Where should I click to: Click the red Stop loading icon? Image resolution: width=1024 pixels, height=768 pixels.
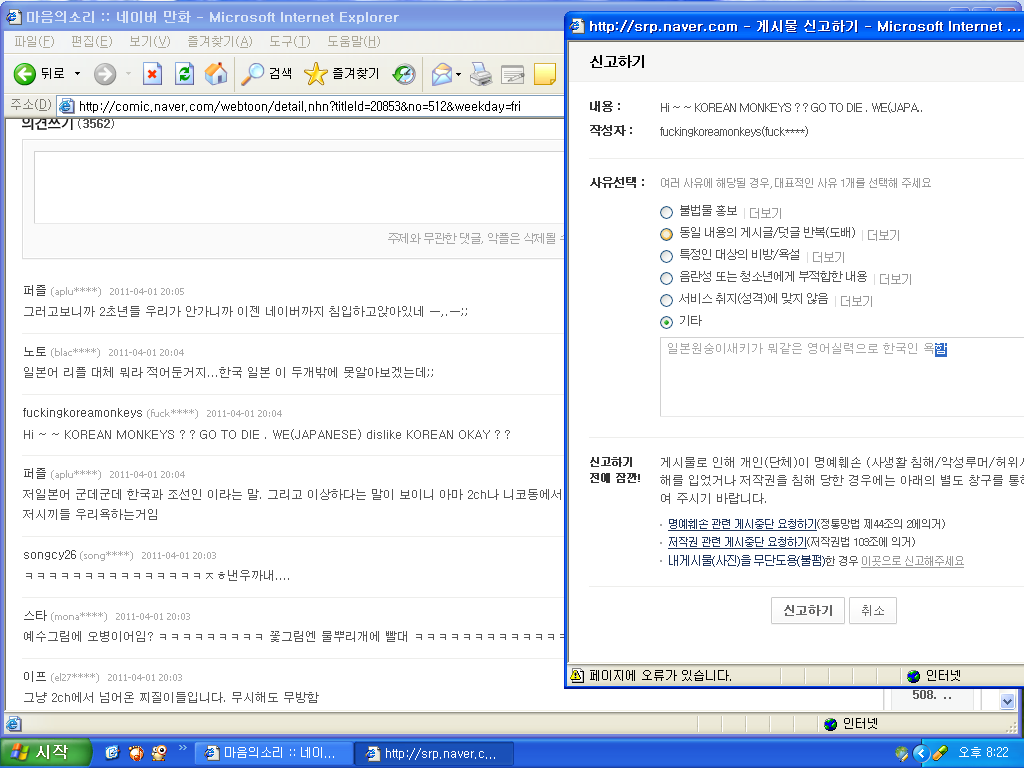(x=152, y=73)
